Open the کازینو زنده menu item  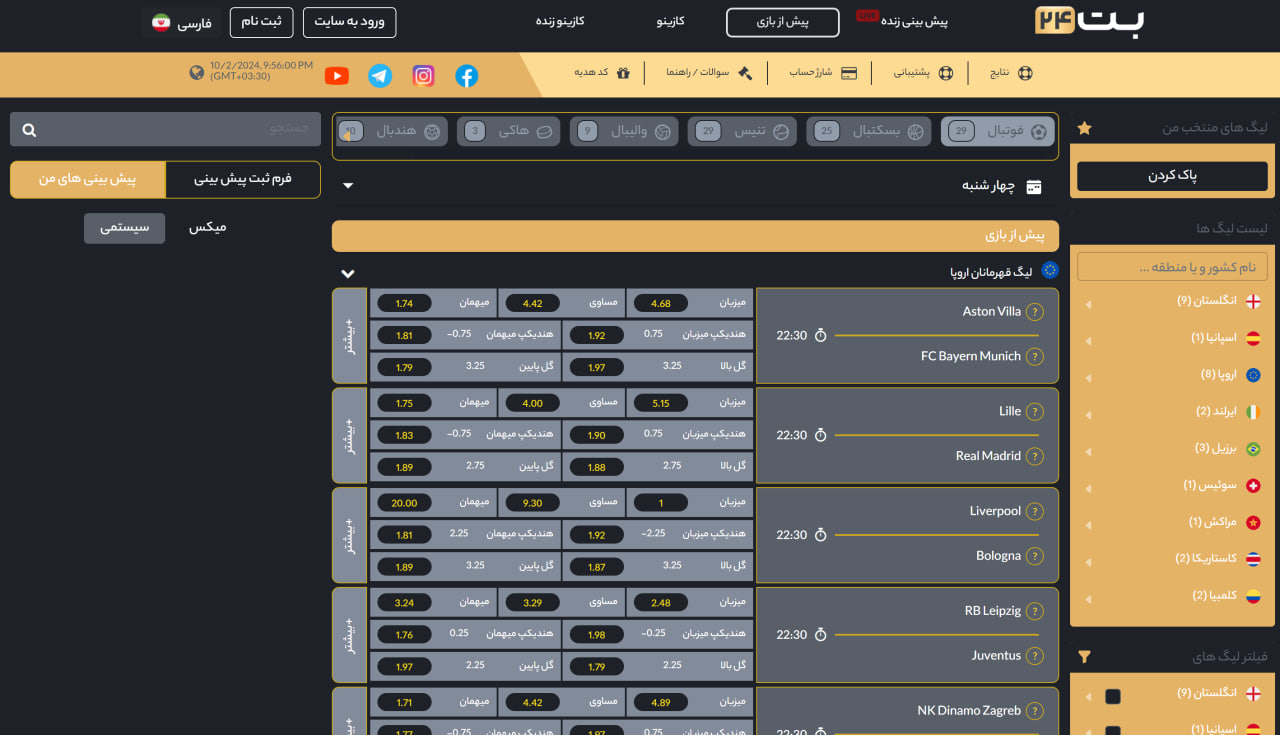(x=560, y=21)
